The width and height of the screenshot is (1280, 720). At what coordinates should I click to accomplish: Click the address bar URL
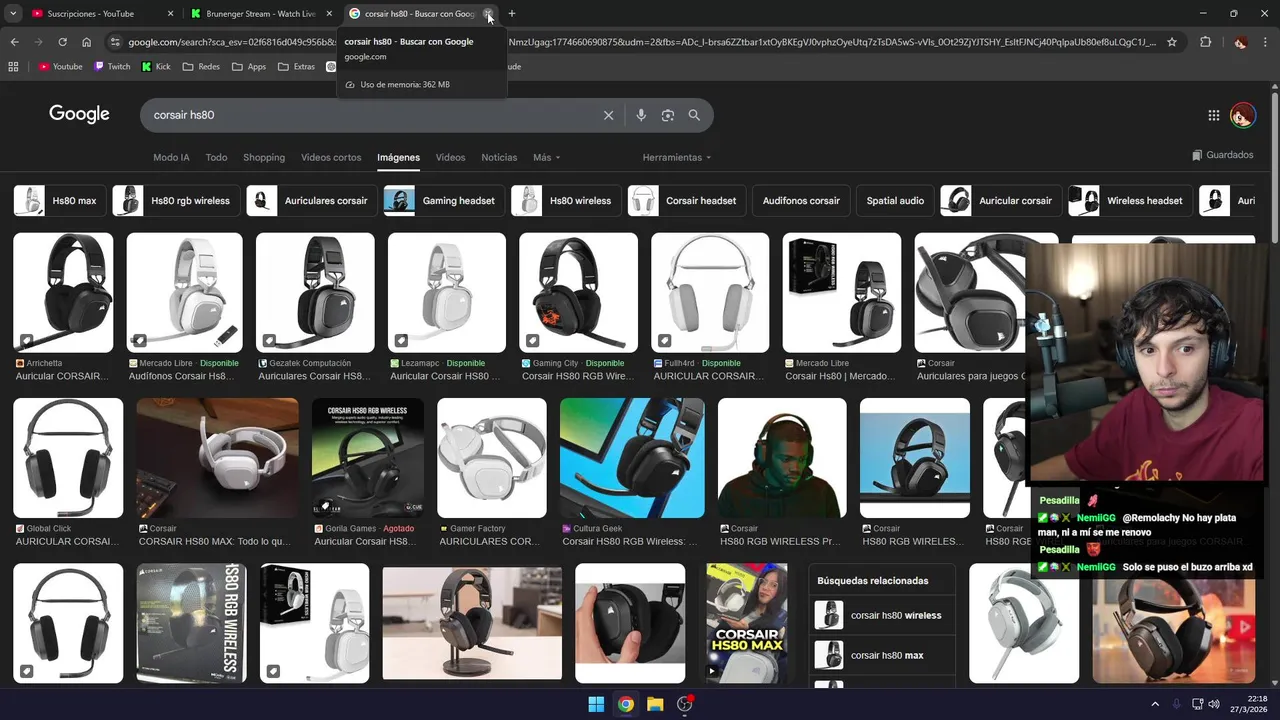pyautogui.click(x=640, y=42)
